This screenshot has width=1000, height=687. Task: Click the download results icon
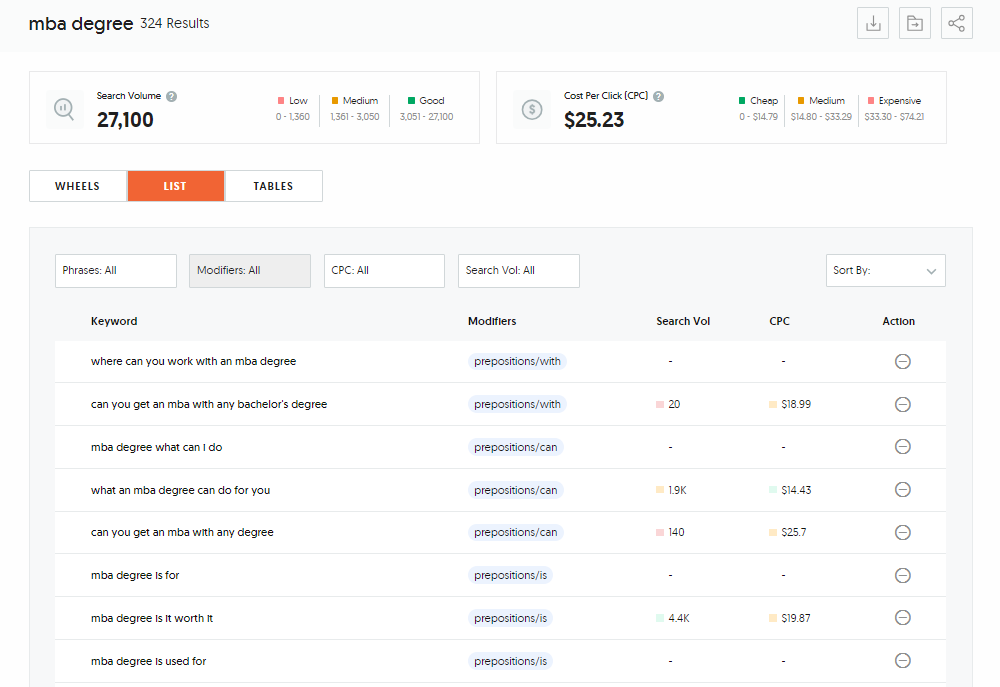click(x=872, y=23)
